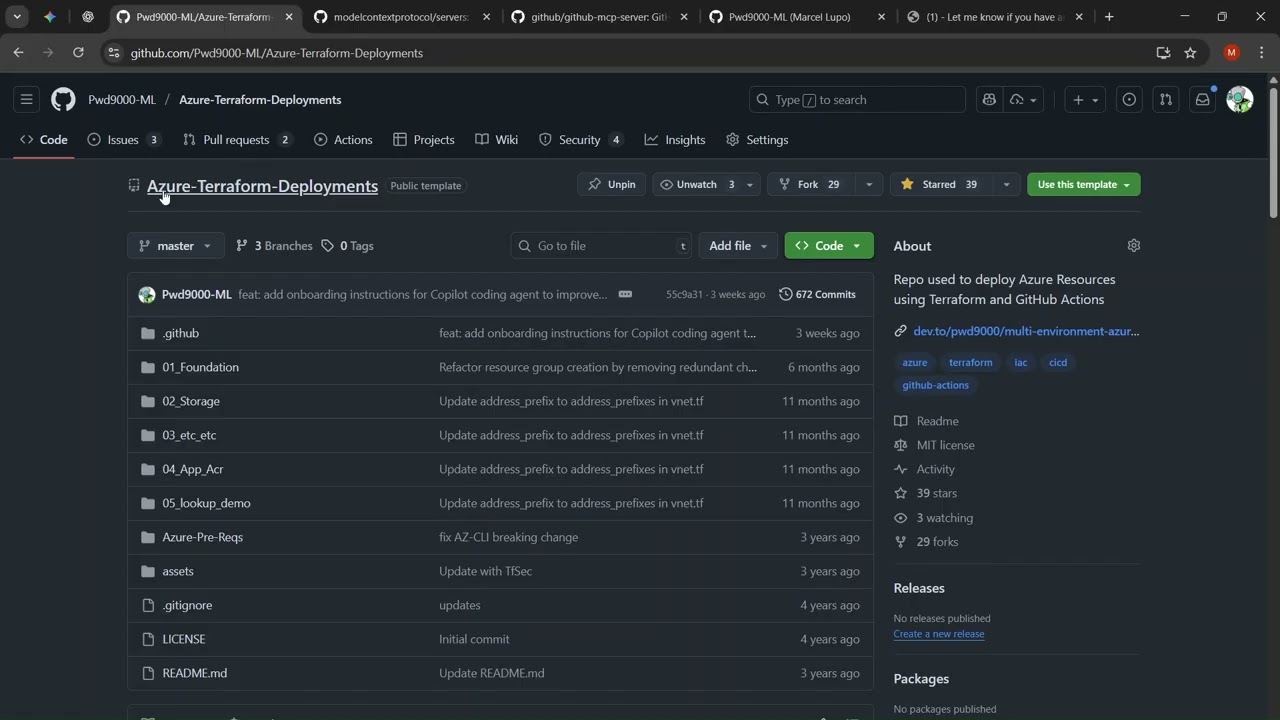Open the 672 Commits history
Image resolution: width=1280 pixels, height=720 pixels.
817,294
